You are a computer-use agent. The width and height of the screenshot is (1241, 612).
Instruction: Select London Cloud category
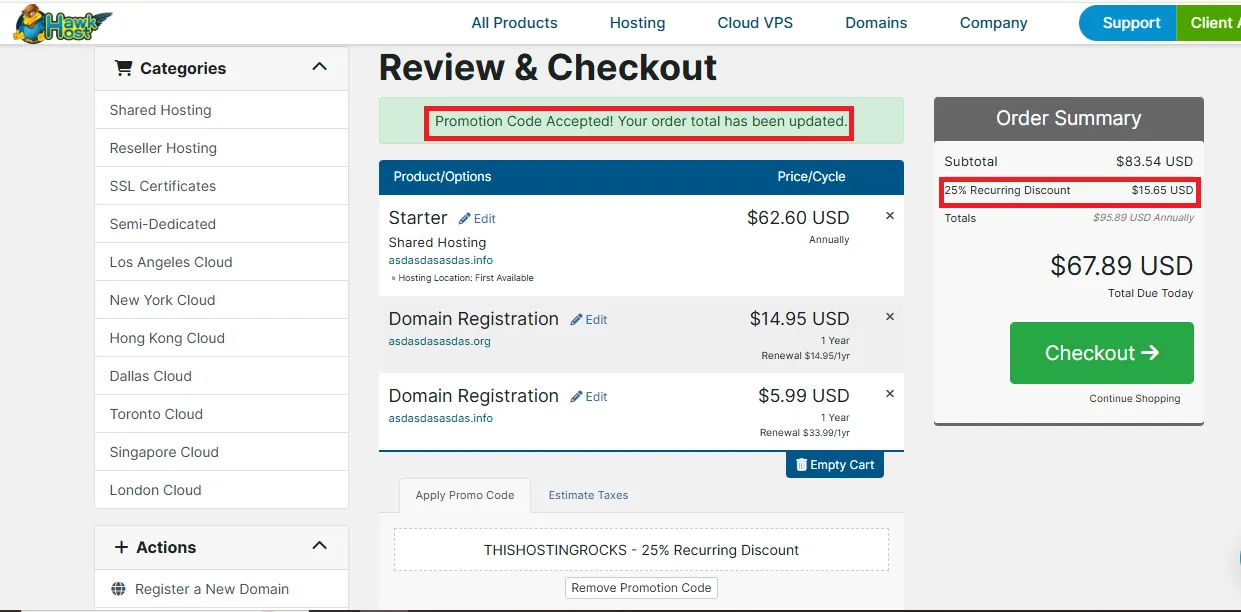(221, 490)
